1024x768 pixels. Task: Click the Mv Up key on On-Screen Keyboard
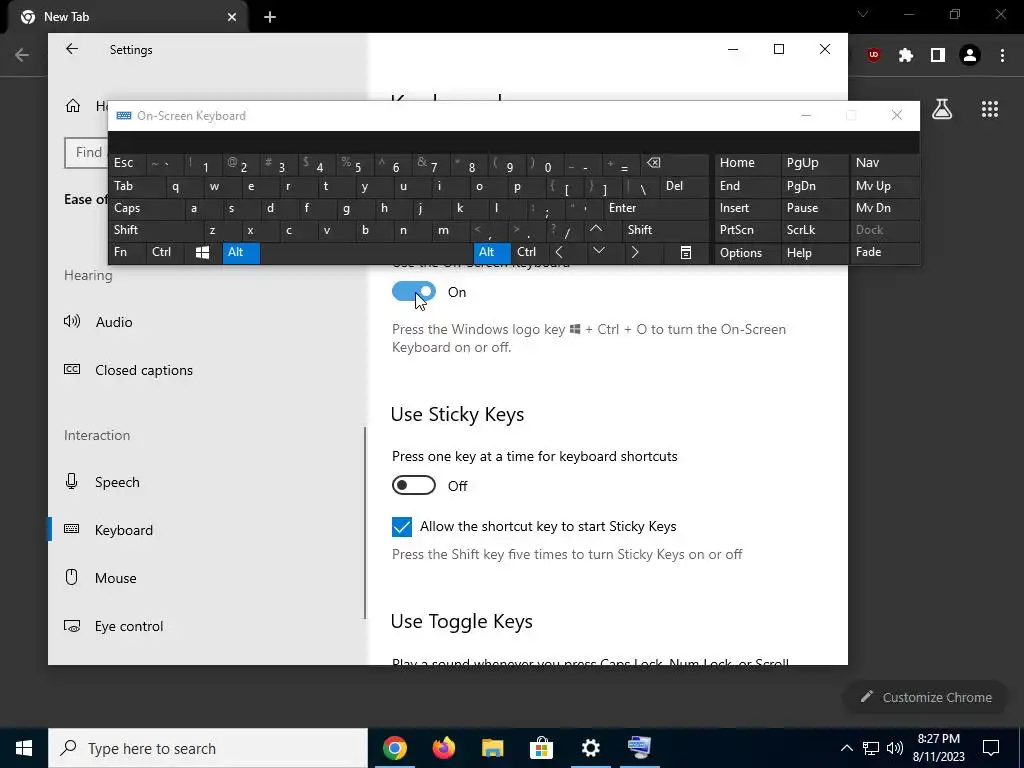[885, 186]
